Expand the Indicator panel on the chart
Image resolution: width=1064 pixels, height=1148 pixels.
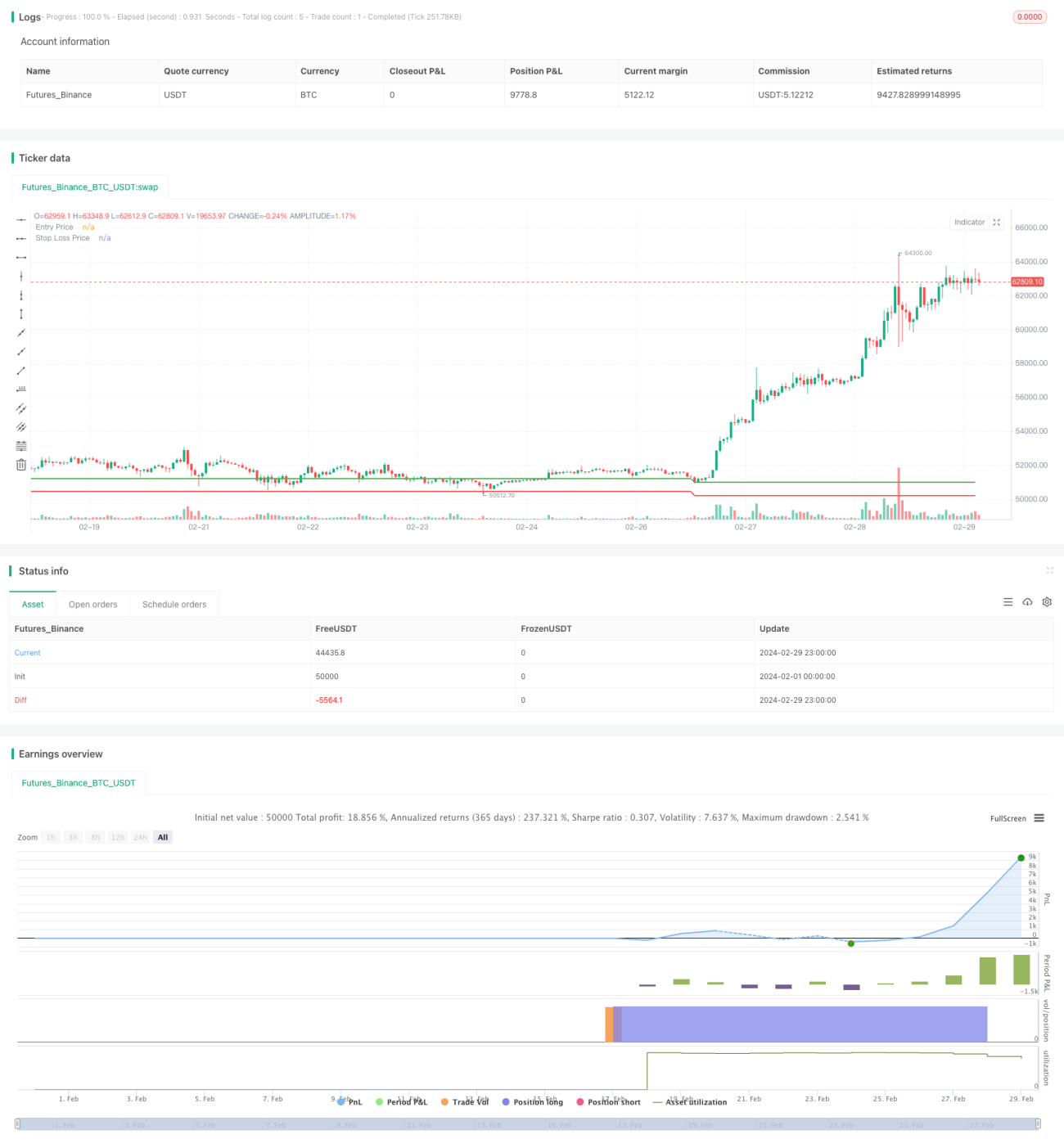coord(997,223)
